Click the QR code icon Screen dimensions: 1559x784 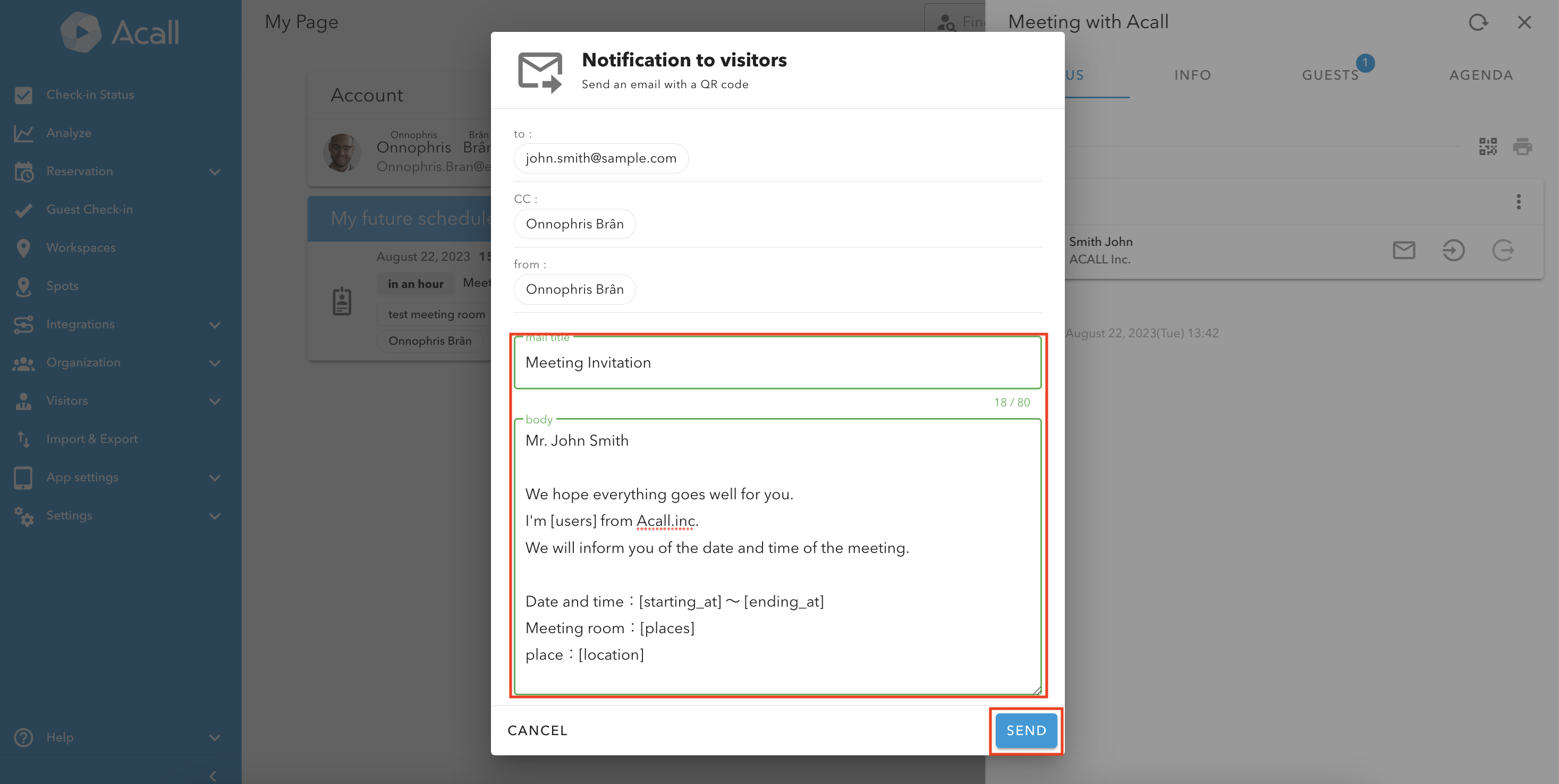click(x=1488, y=147)
